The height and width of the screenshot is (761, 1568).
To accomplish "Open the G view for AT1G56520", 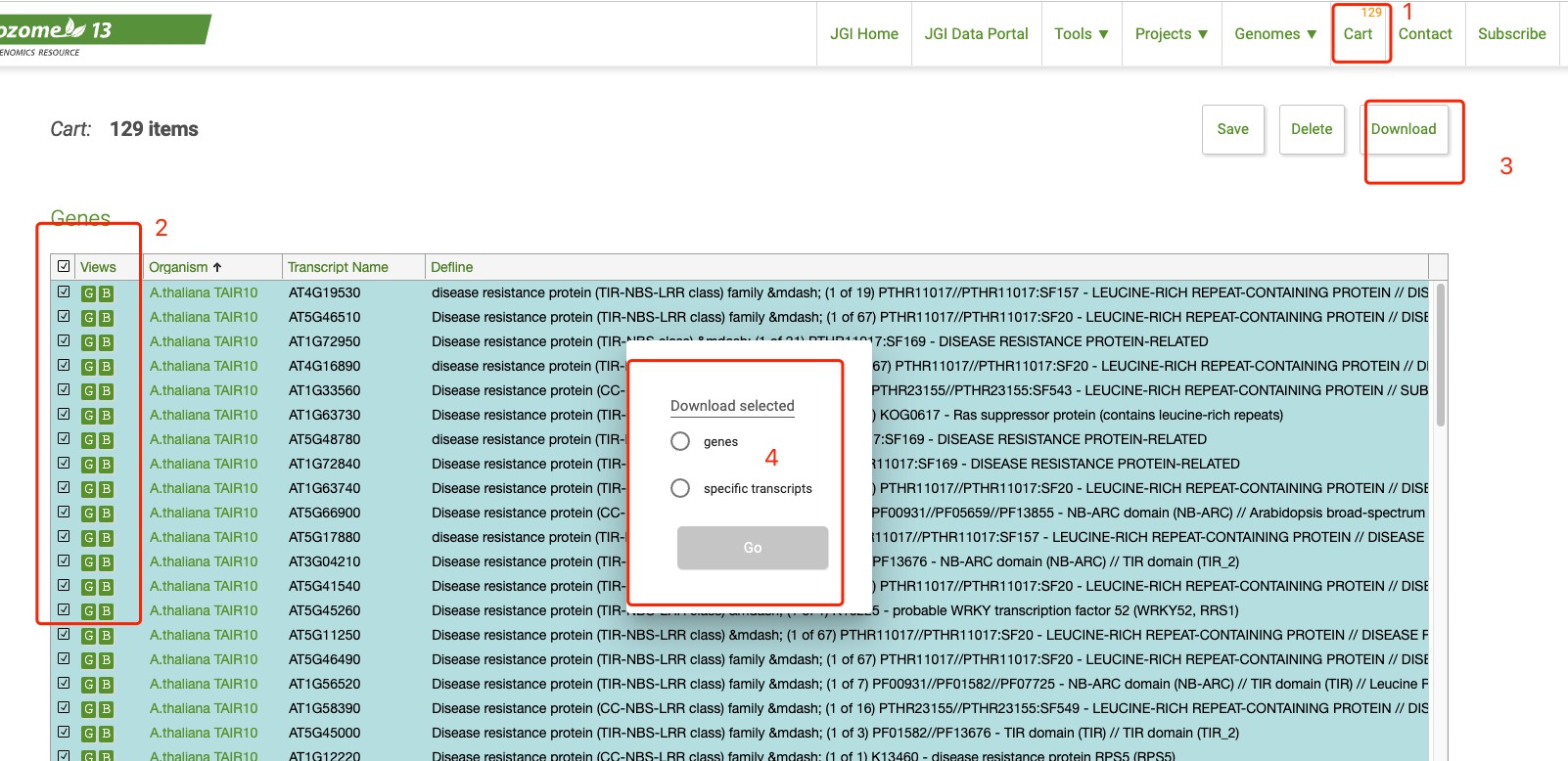I will tap(88, 685).
